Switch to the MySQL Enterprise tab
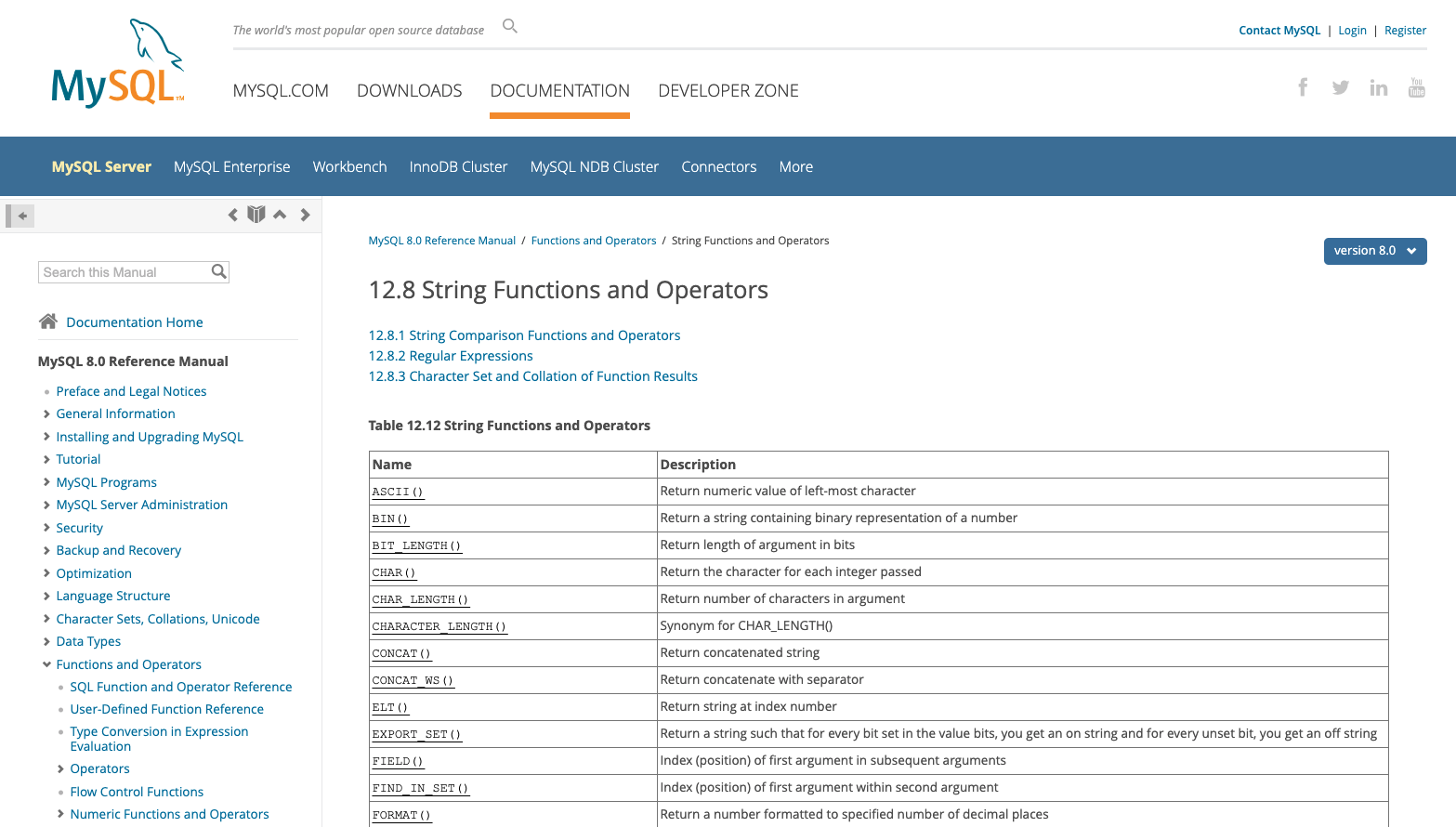 (231, 166)
